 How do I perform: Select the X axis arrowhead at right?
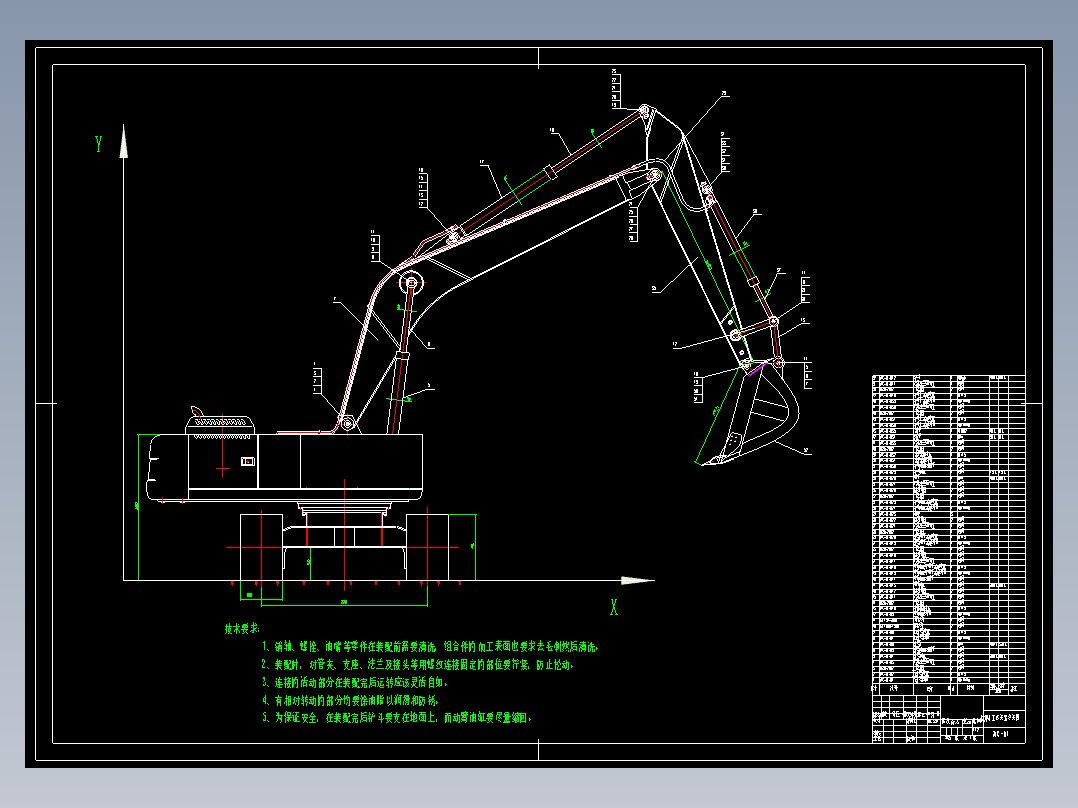637,580
